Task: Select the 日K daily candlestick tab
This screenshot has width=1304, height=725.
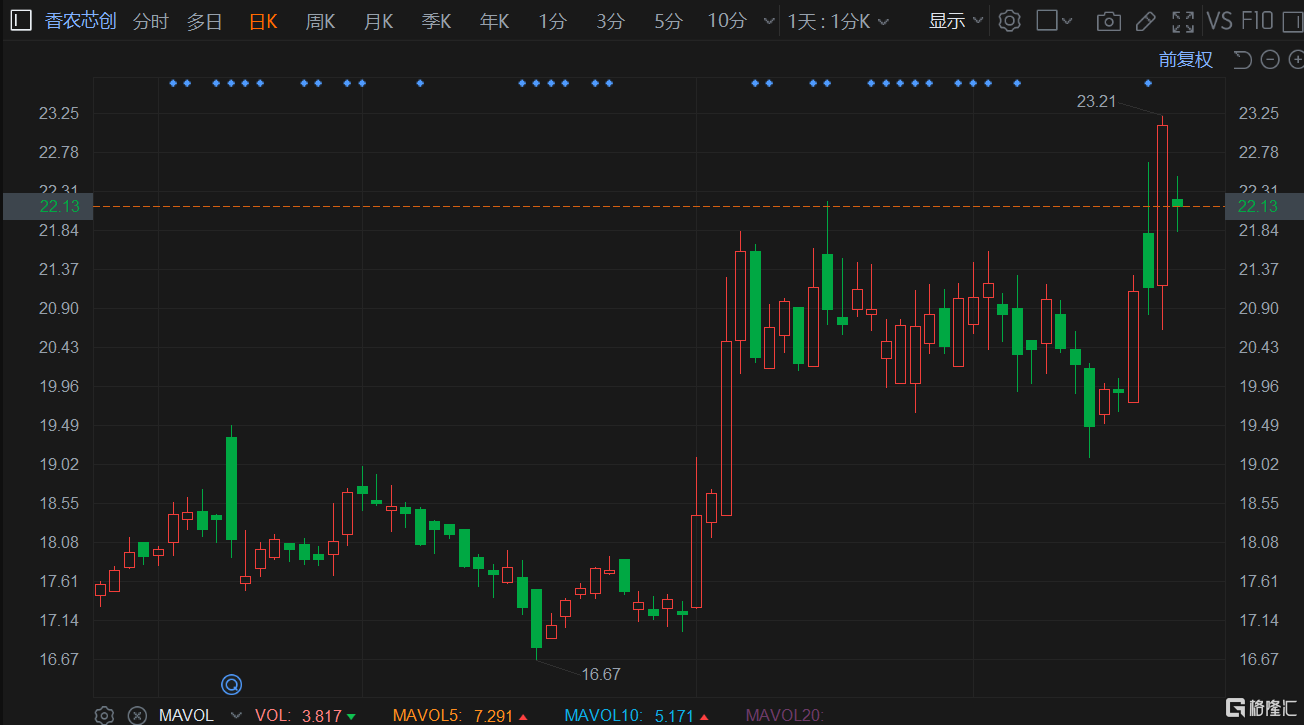Action: (263, 21)
